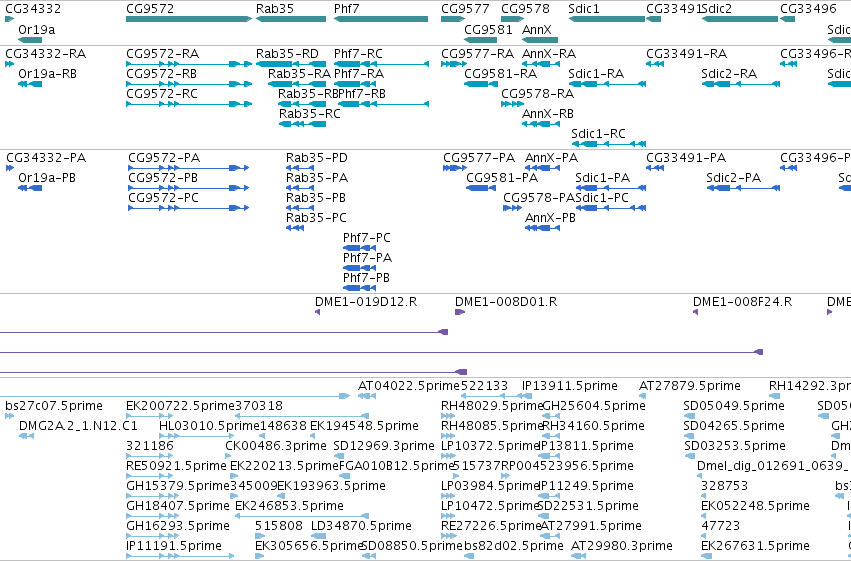The image size is (851, 561).
Task: Click the exon glyph under DME1-008D01.R
Action: point(460,312)
